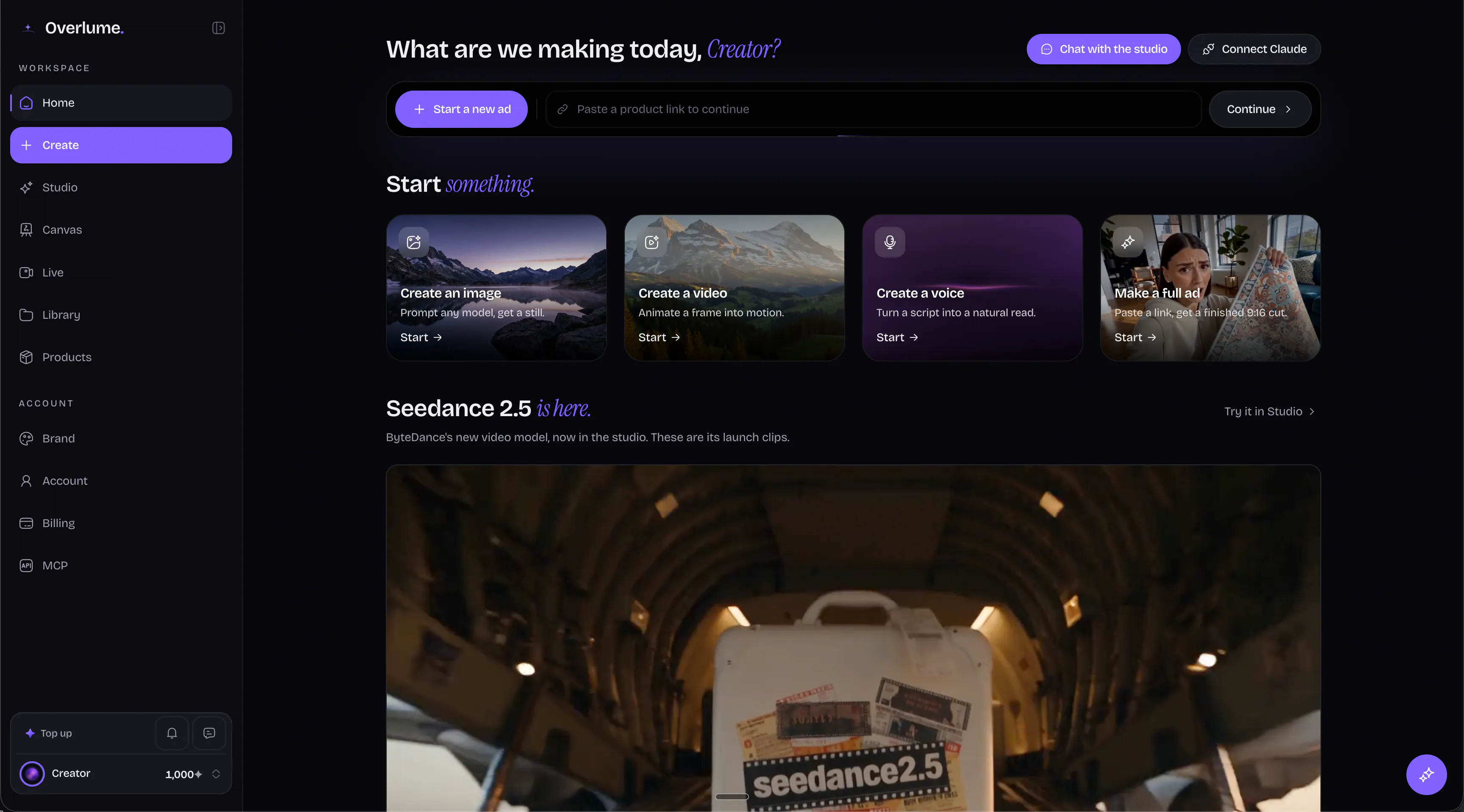This screenshot has width=1464, height=812.
Task: Click the Creator profile avatar
Action: (x=32, y=773)
